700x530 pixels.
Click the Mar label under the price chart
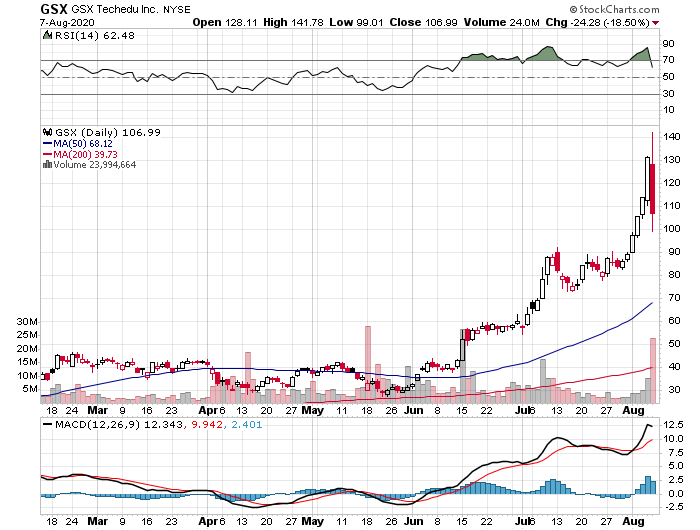point(97,410)
